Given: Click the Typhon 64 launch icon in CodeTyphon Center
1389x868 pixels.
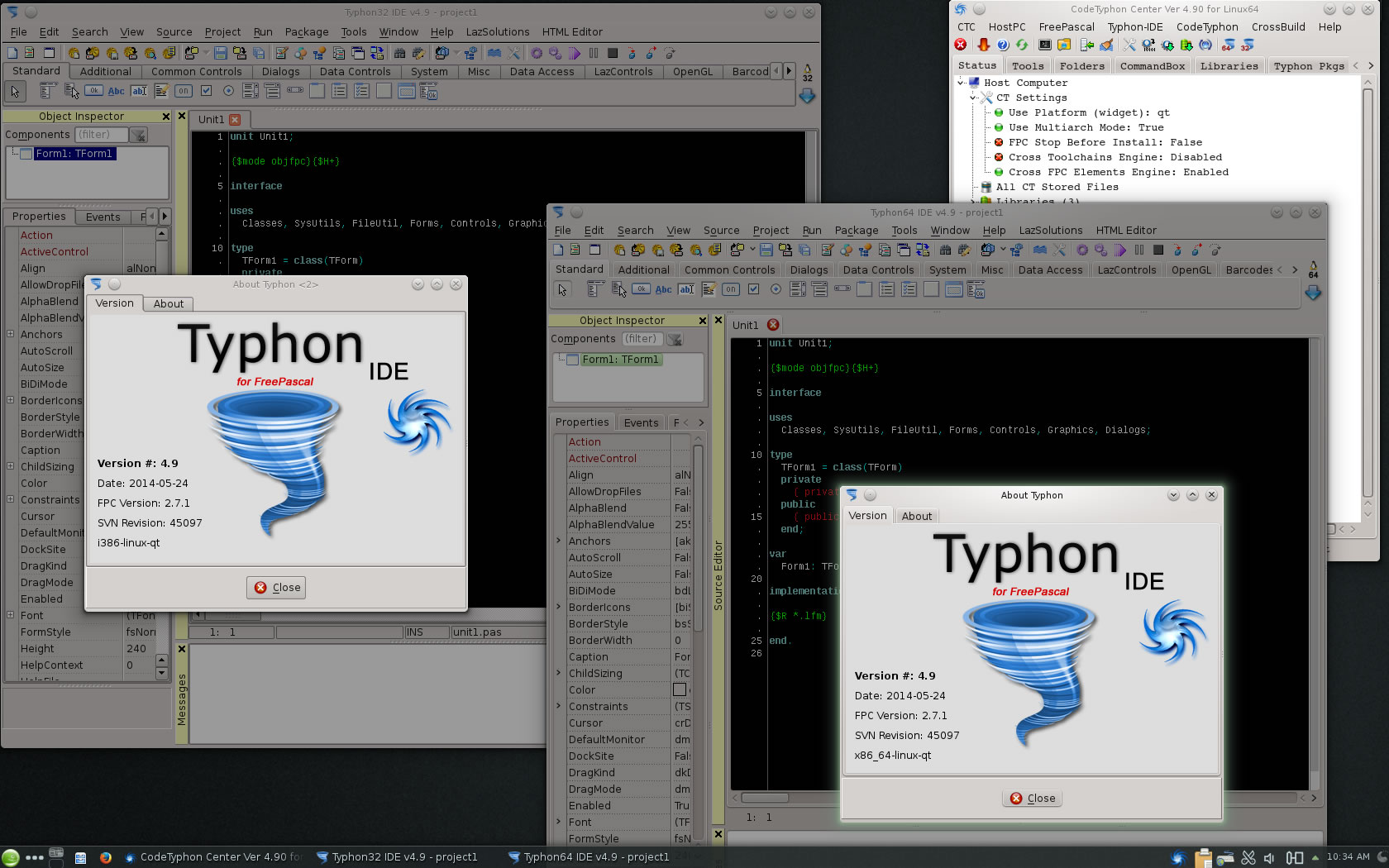Looking at the screenshot, I should (1228, 45).
